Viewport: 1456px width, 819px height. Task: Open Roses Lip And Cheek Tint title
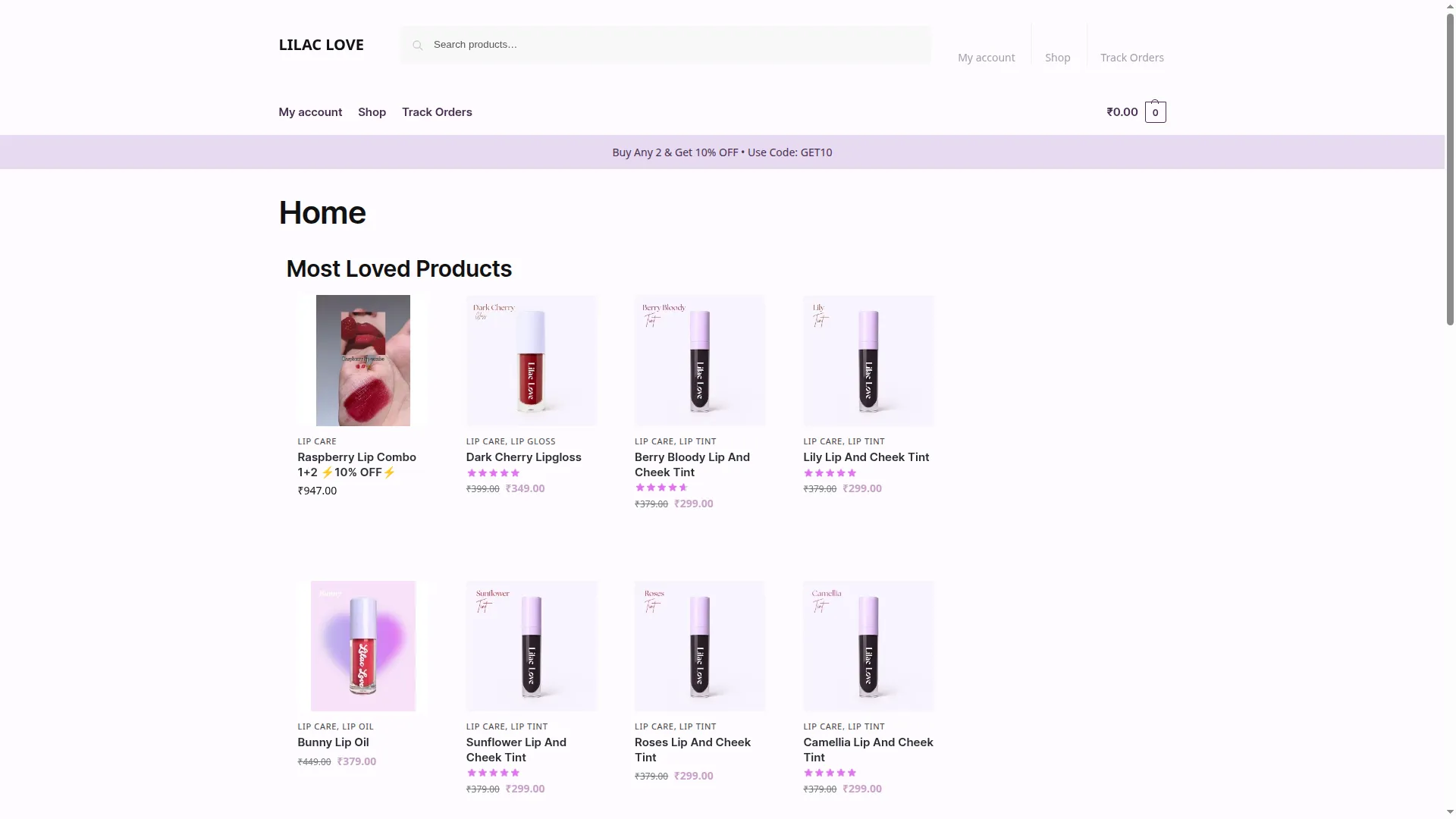point(692,750)
